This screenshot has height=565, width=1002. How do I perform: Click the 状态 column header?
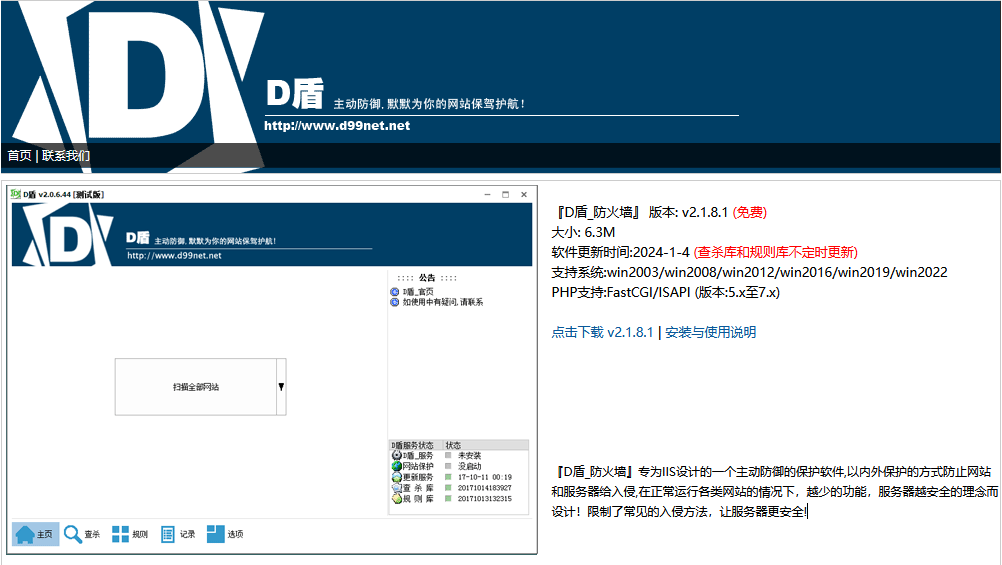tap(486, 445)
